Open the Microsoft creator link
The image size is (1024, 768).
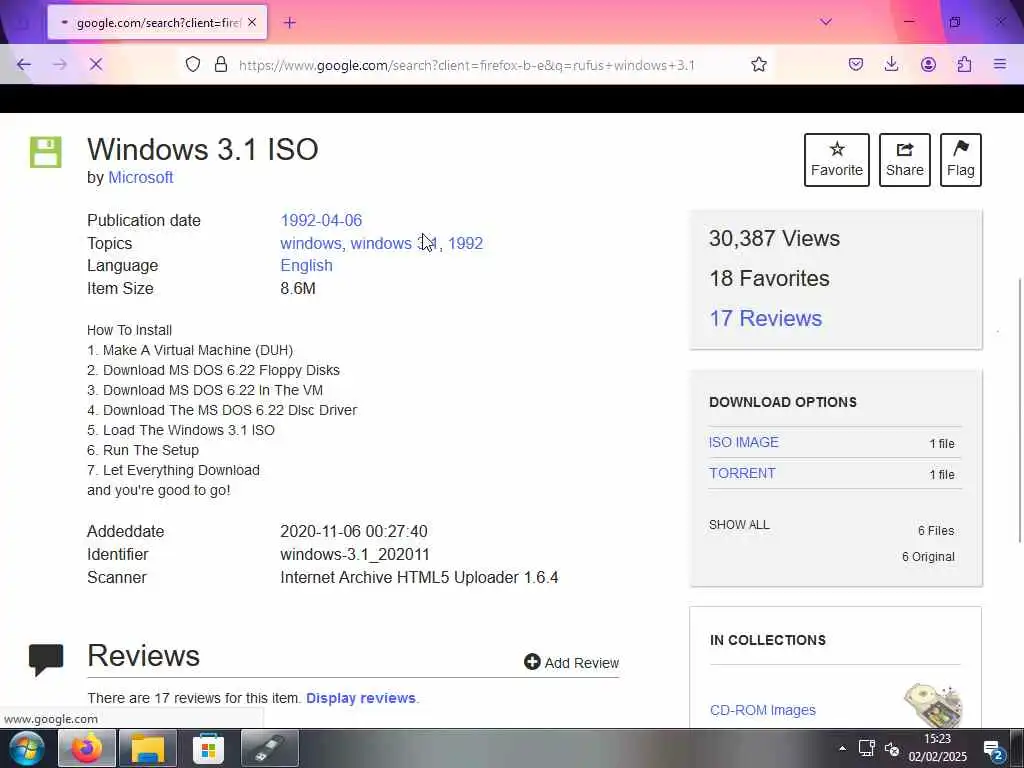click(140, 178)
